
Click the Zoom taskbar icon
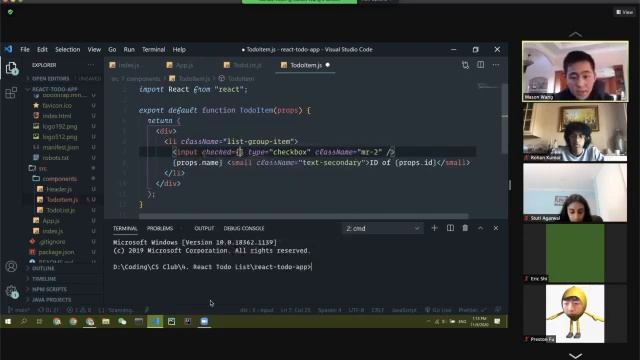(204, 322)
